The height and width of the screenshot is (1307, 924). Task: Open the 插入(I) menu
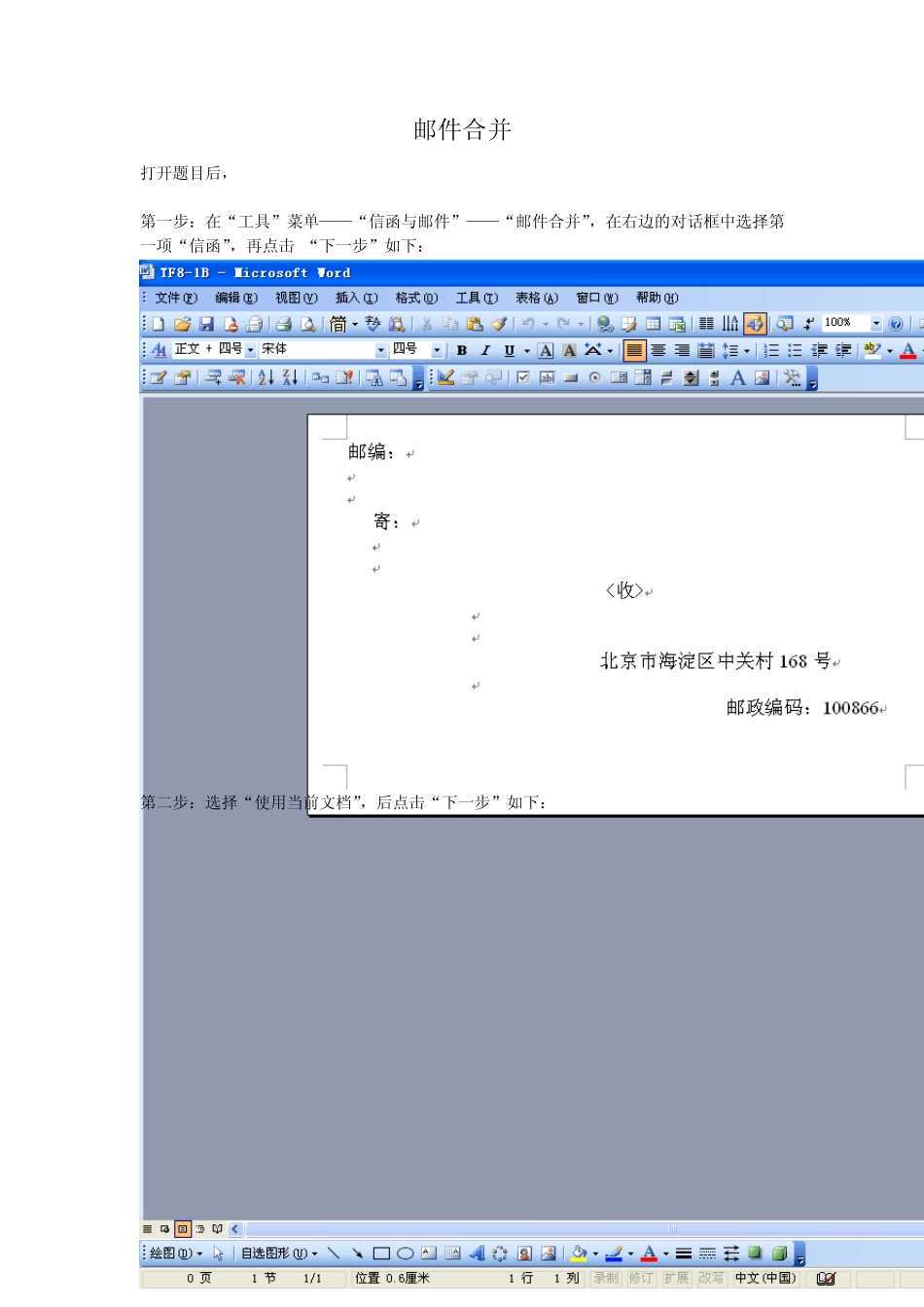[x=356, y=299]
